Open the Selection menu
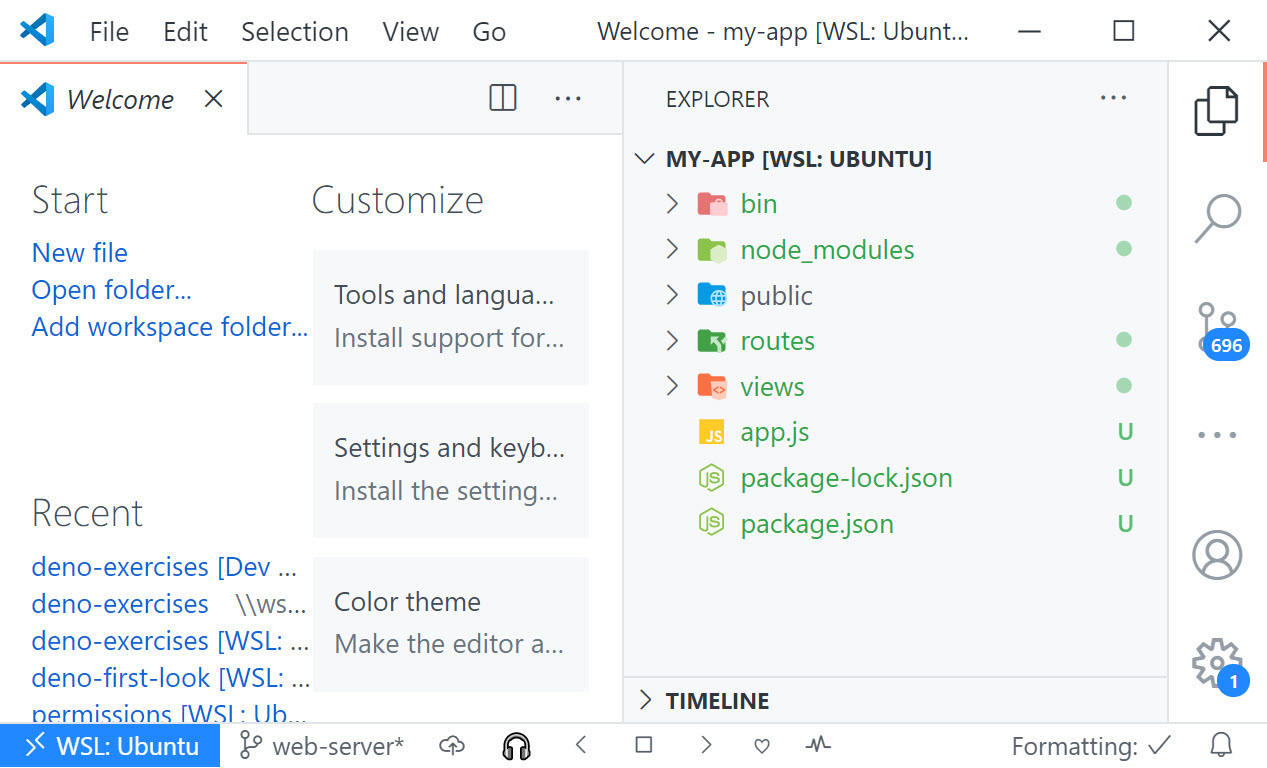Image resolution: width=1267 pixels, height=768 pixels. point(294,32)
